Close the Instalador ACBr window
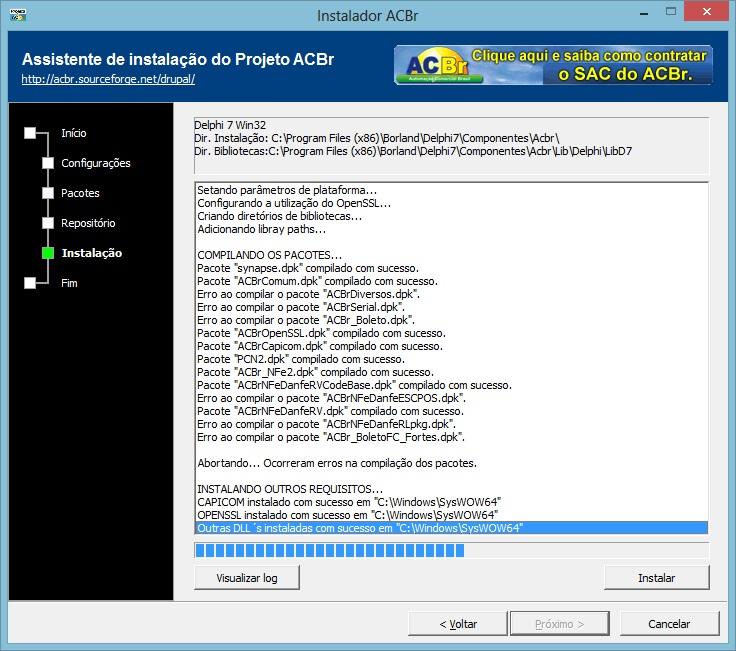 [x=706, y=11]
